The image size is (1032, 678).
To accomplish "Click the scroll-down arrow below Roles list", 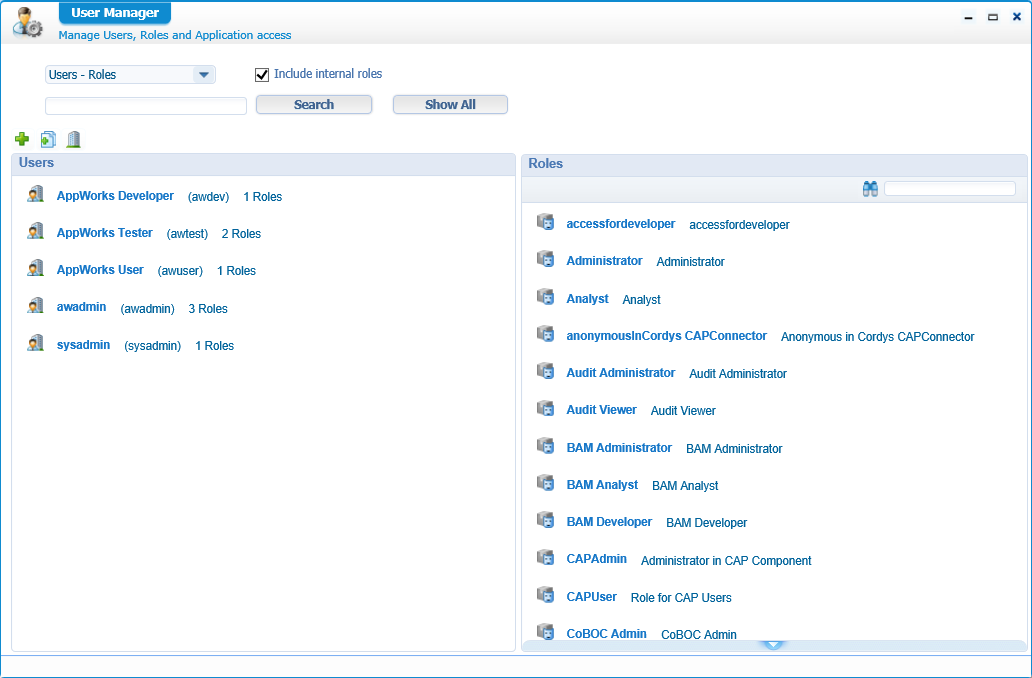I will point(773,645).
